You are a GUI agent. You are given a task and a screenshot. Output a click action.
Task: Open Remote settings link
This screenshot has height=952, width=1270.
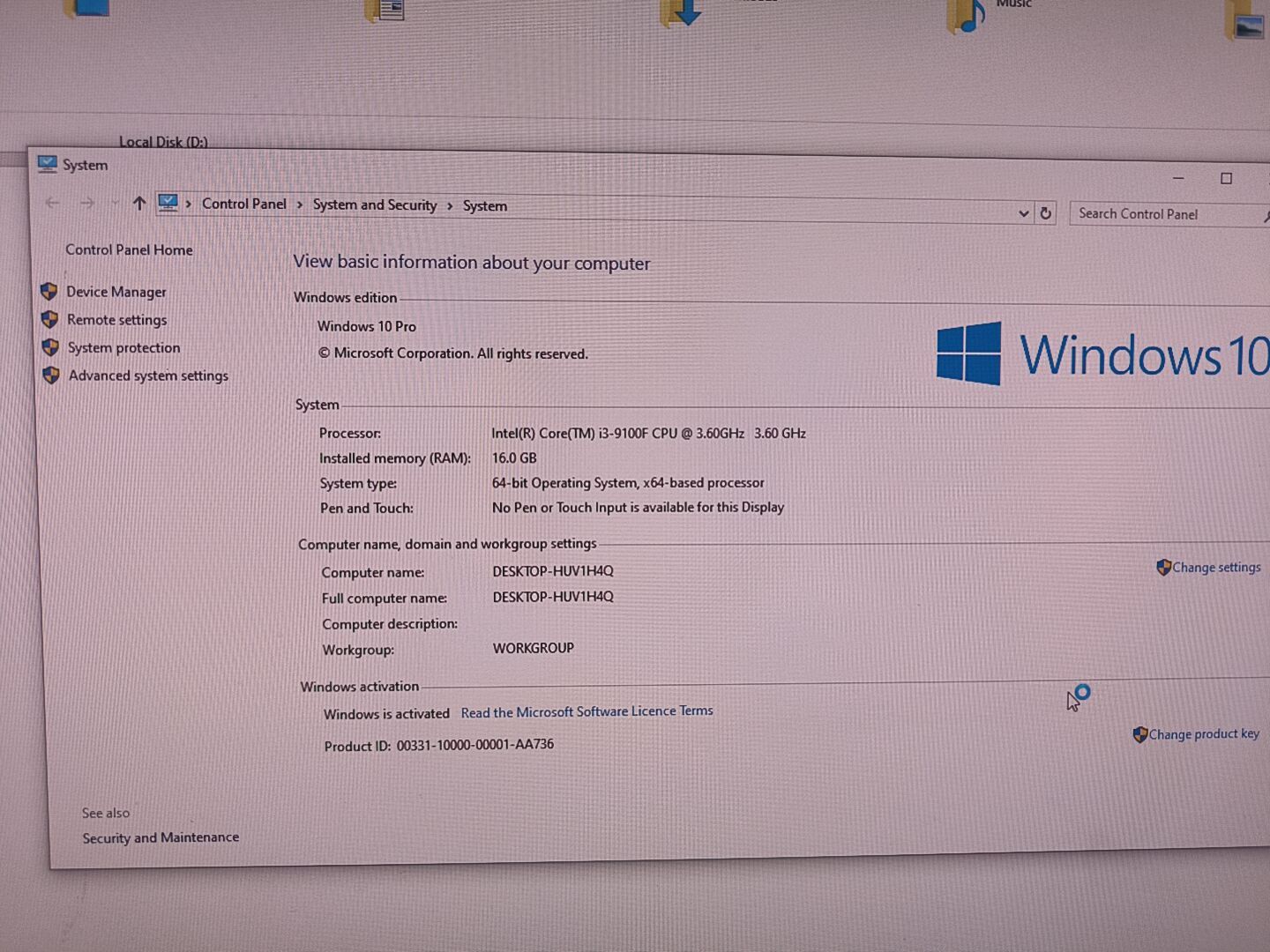tap(116, 320)
